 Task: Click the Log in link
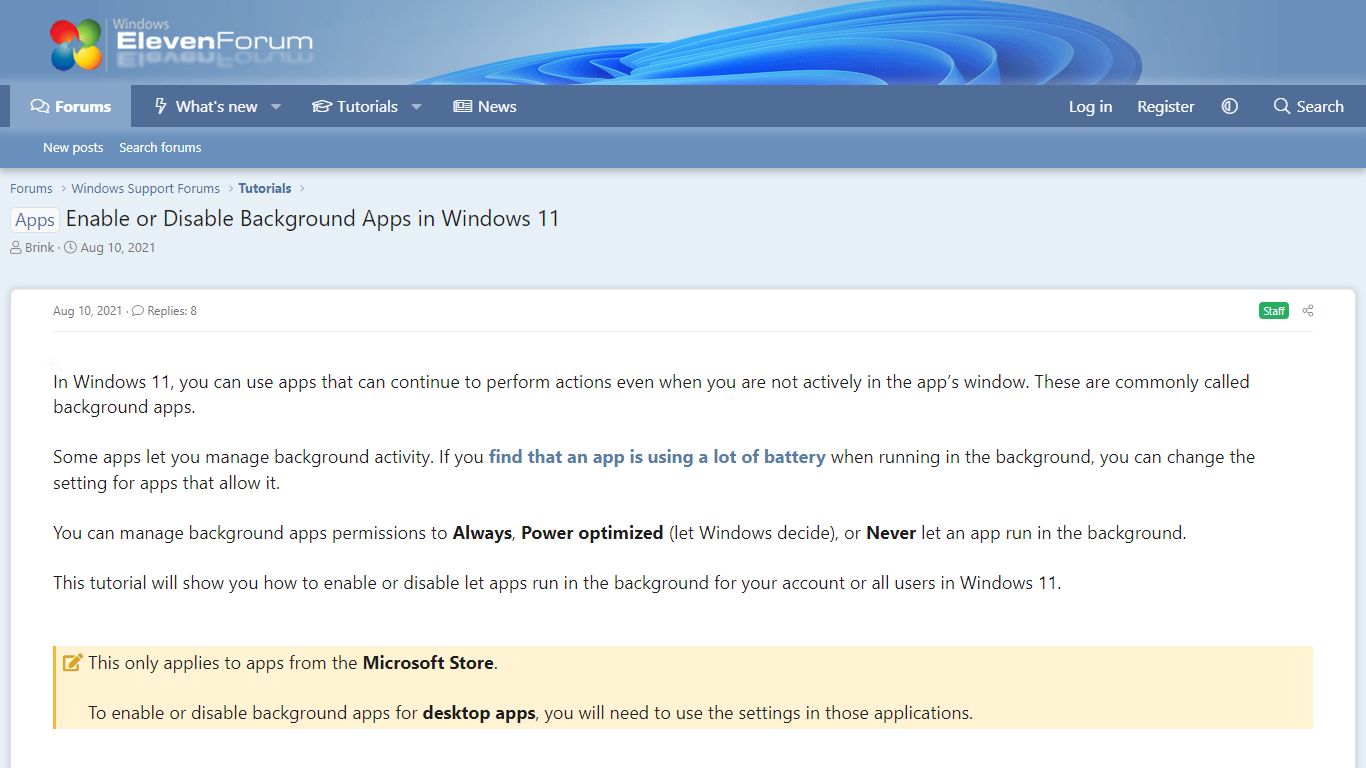(x=1090, y=106)
